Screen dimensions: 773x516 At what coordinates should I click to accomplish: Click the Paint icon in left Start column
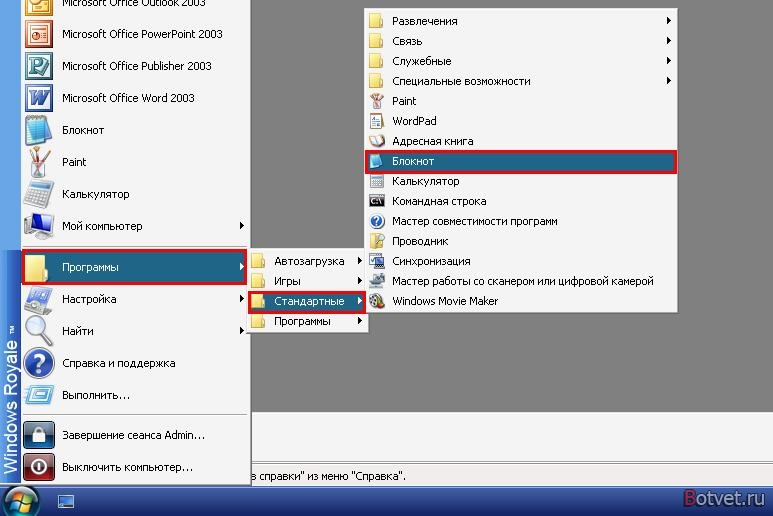[x=38, y=162]
